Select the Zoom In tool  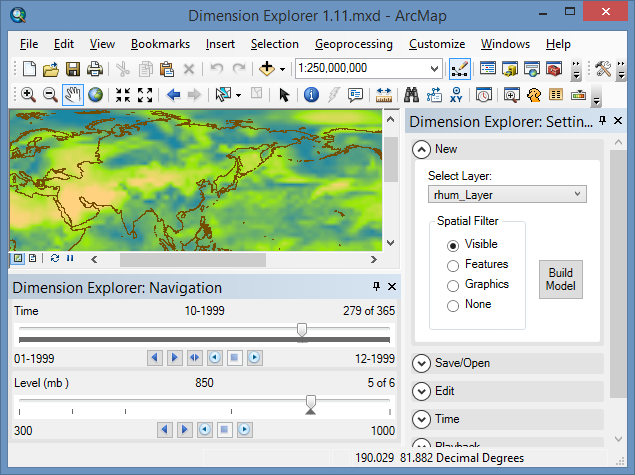click(28, 95)
